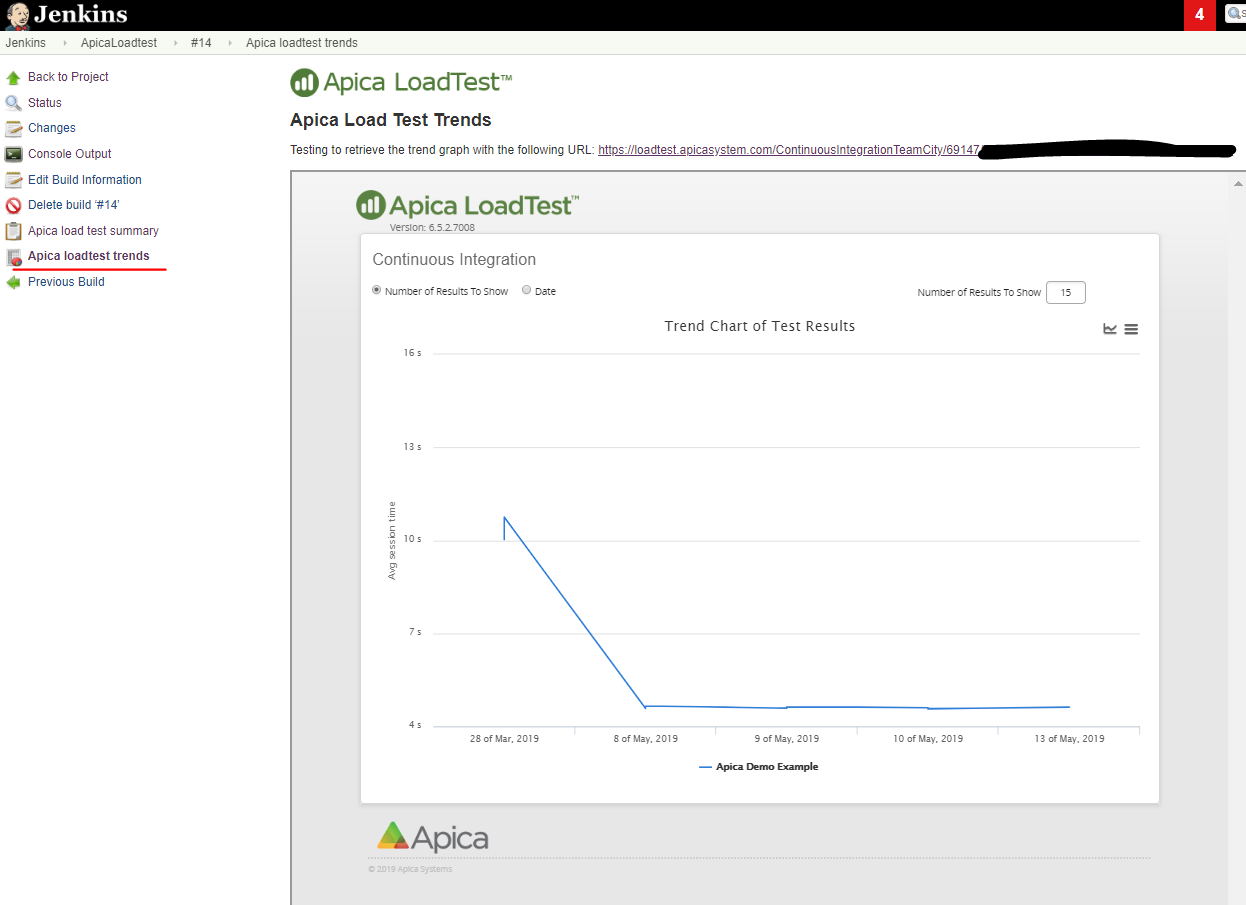Click the 10 of May, 2019 axis label
This screenshot has width=1246, height=905.
[x=928, y=739]
